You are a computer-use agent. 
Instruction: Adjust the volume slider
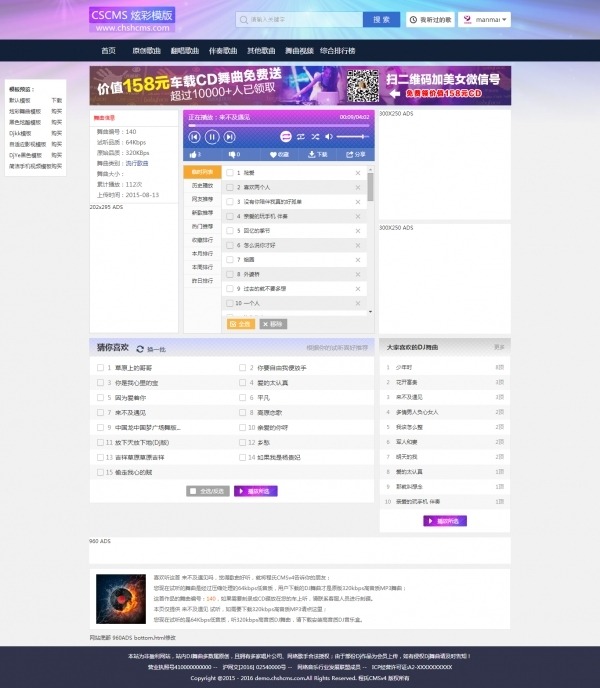point(352,137)
